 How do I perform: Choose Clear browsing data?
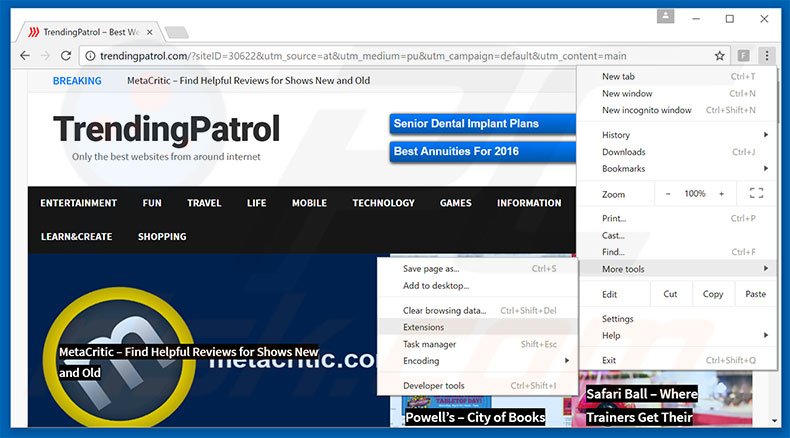click(477, 310)
